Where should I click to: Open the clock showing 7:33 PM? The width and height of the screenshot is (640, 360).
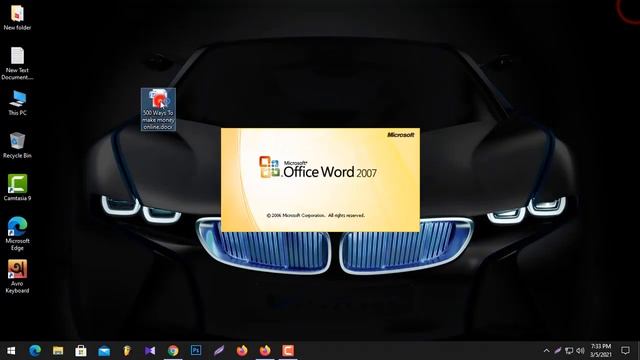pos(601,351)
